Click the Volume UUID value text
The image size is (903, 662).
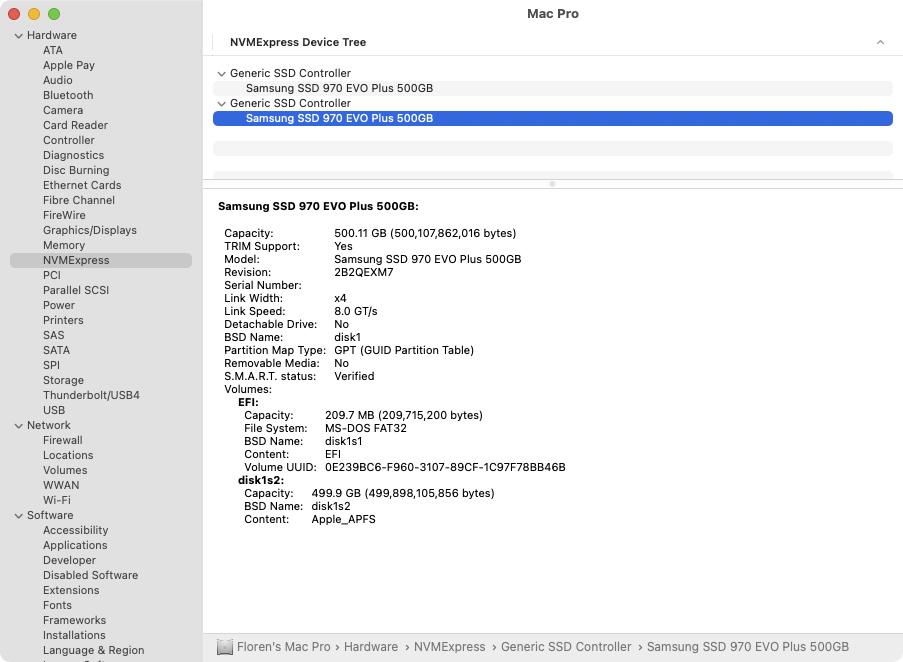pyautogui.click(x=445, y=467)
